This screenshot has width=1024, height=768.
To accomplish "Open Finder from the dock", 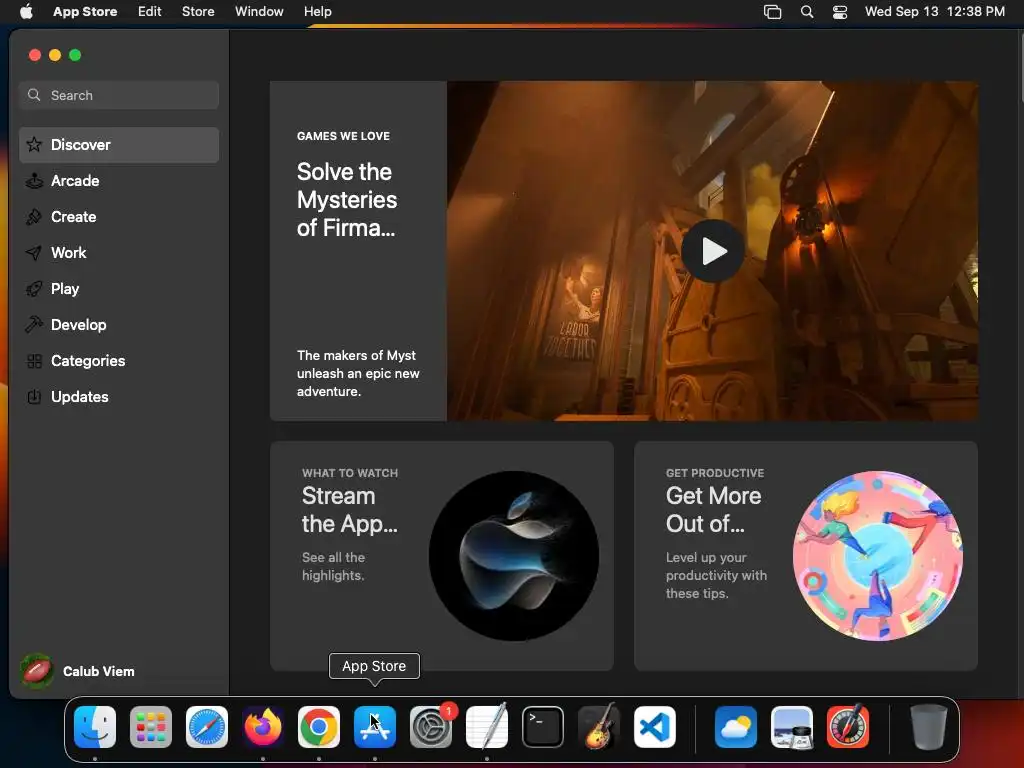I will point(95,727).
